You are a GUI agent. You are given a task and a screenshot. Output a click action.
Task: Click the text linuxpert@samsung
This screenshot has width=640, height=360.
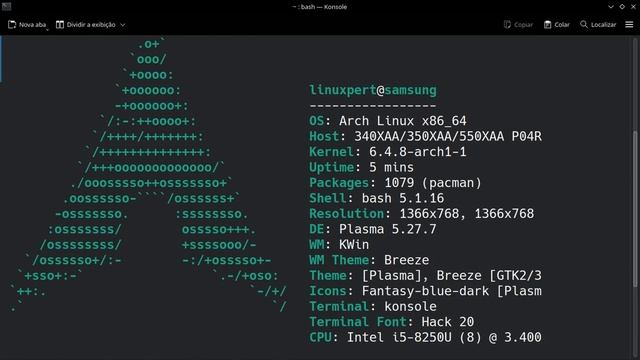point(373,90)
